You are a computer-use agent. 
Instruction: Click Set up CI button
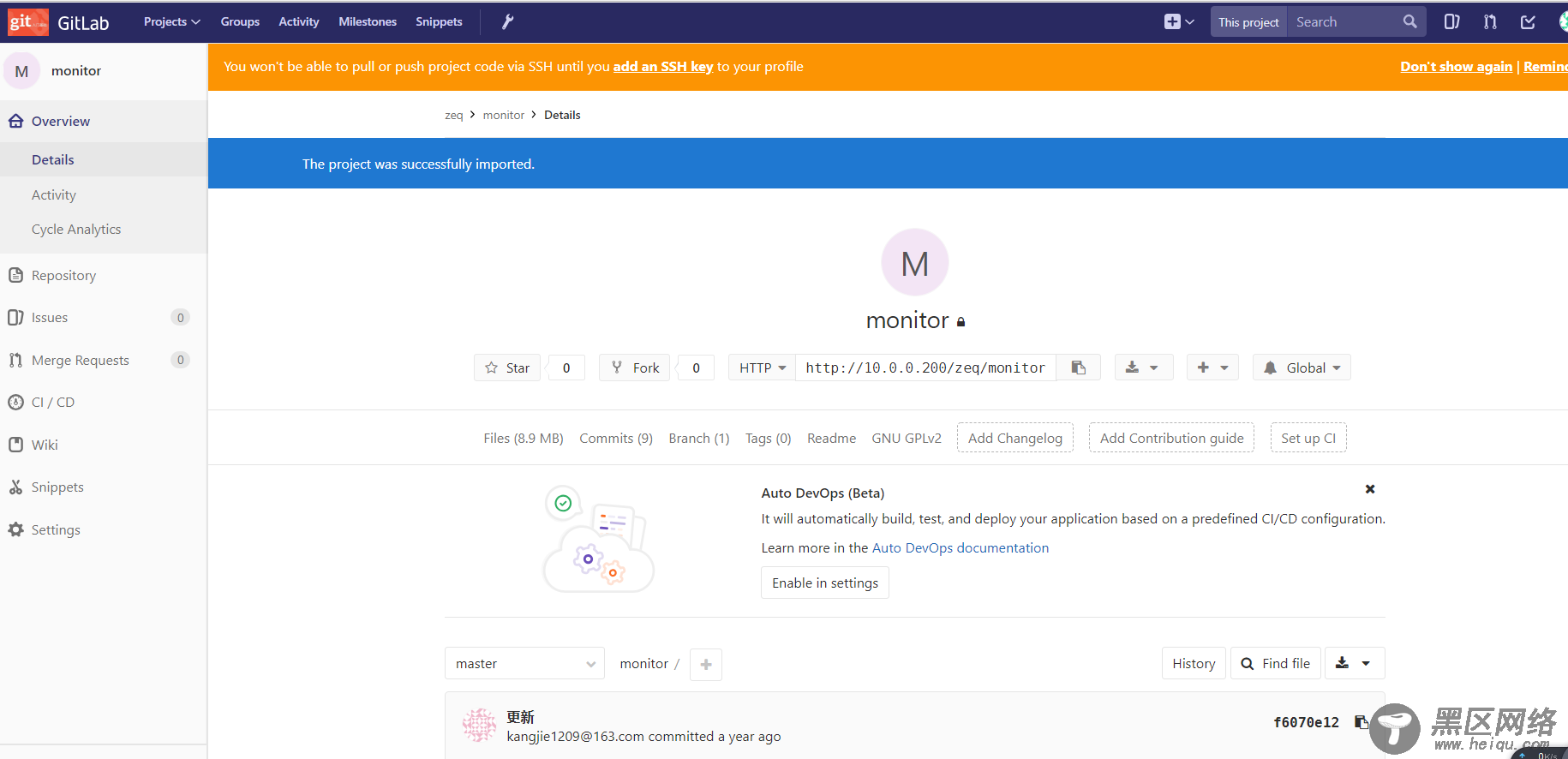click(1308, 439)
